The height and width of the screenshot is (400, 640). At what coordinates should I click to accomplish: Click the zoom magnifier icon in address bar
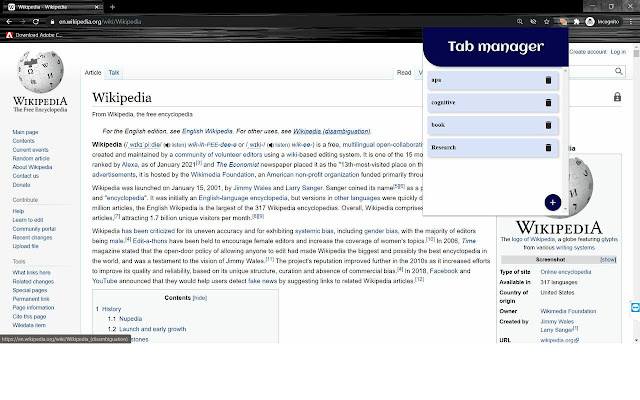pos(520,22)
